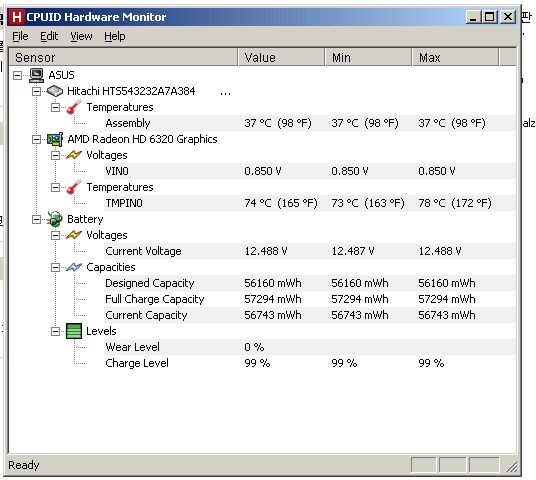Collapse the Levels node
The width and height of the screenshot is (536, 480).
[x=55, y=331]
